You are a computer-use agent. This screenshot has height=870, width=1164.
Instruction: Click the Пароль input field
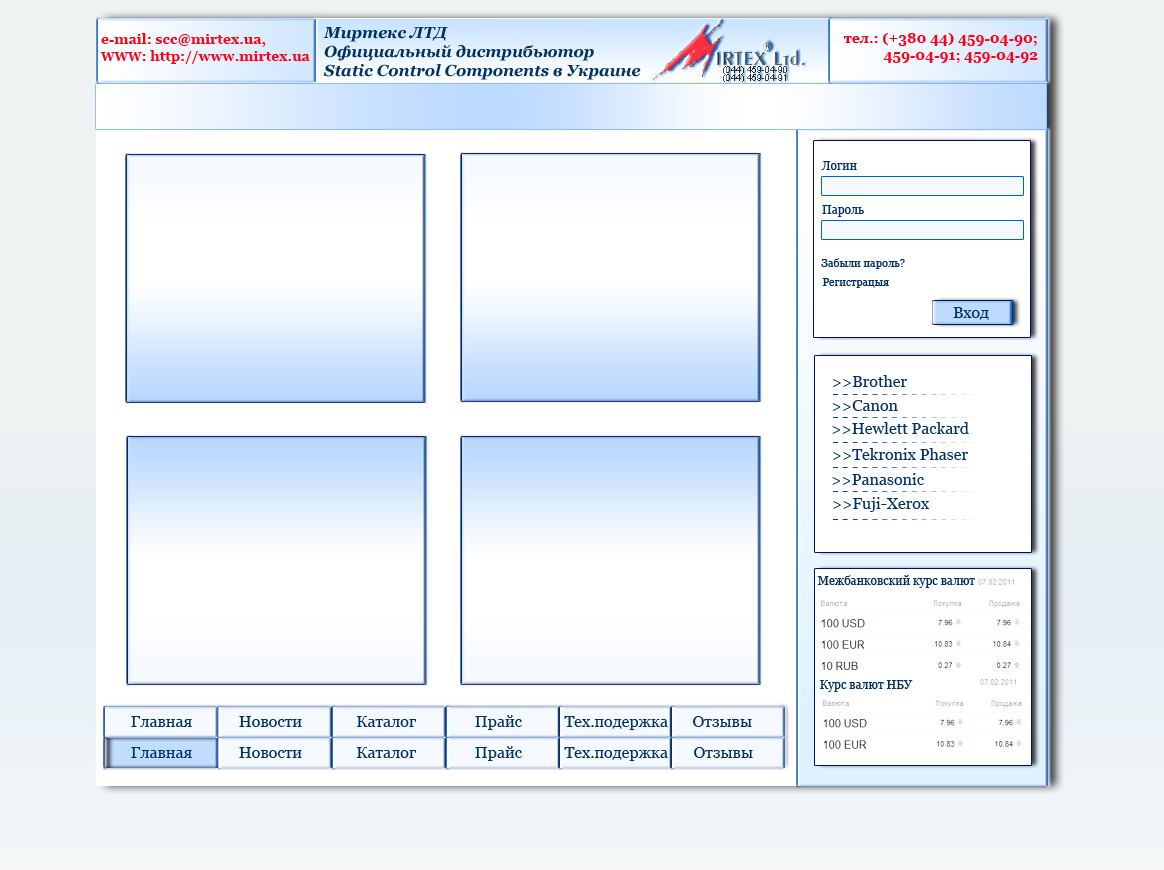pos(922,230)
